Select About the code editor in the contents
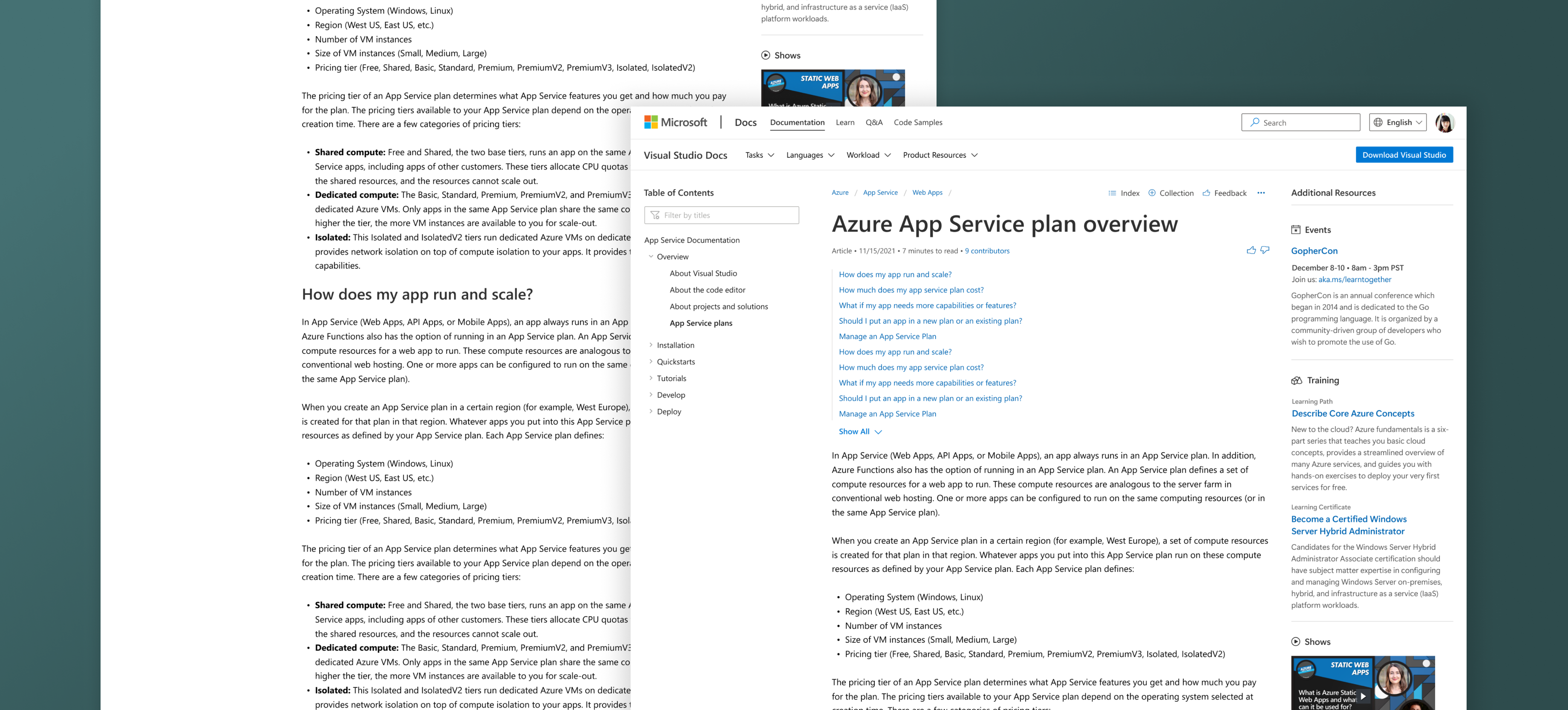 (x=707, y=290)
